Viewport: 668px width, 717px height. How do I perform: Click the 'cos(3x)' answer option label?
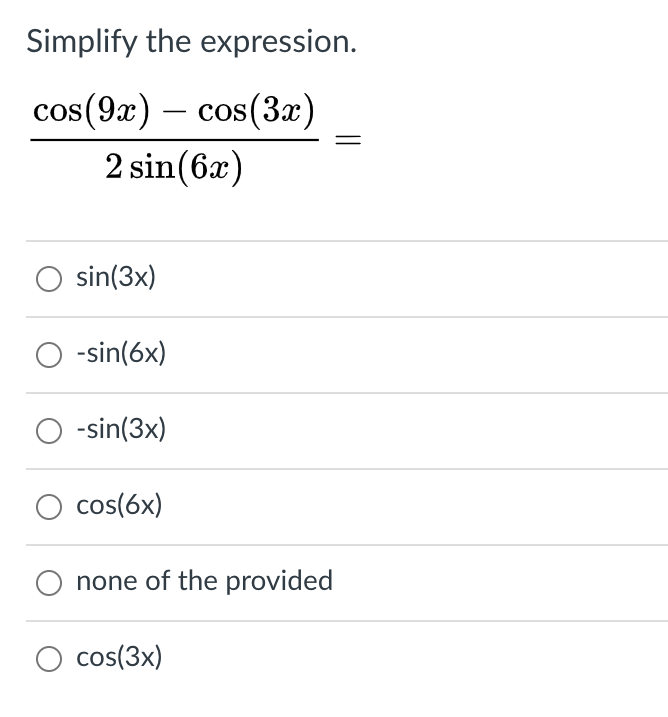coord(119,657)
